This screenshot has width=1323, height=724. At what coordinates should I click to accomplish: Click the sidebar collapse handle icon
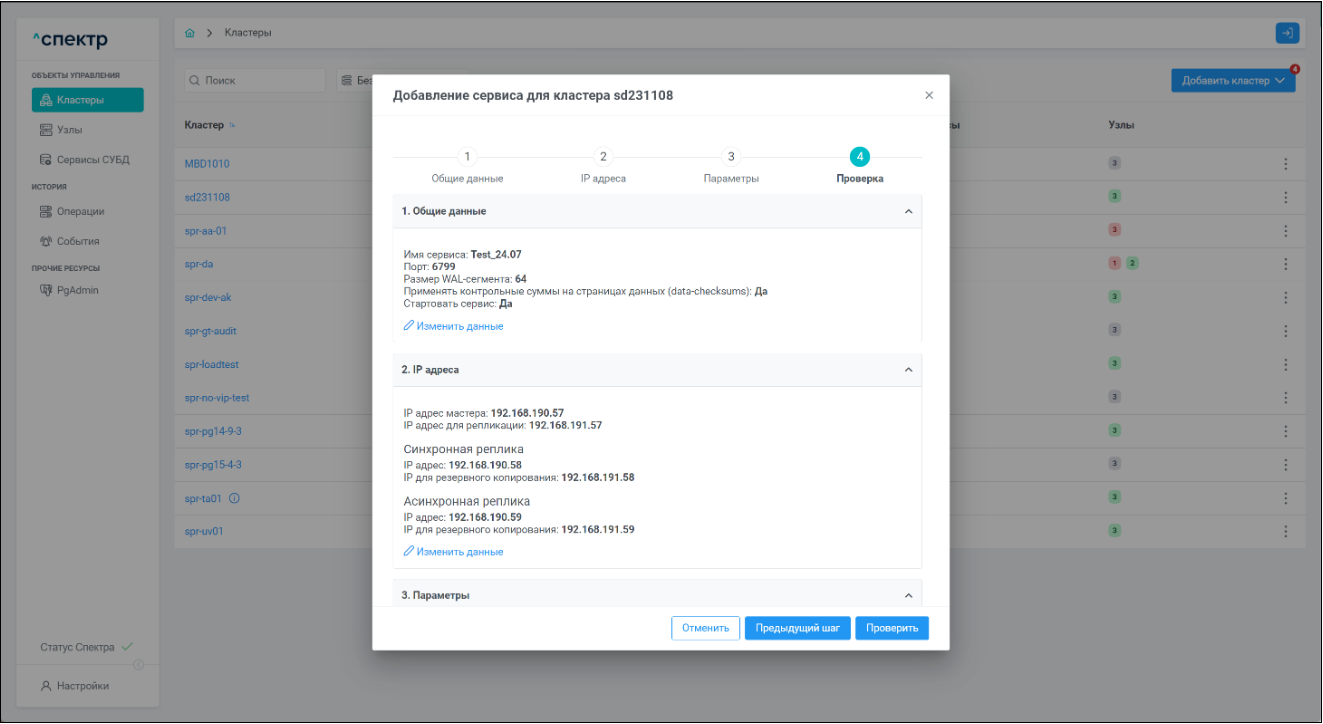(139, 665)
